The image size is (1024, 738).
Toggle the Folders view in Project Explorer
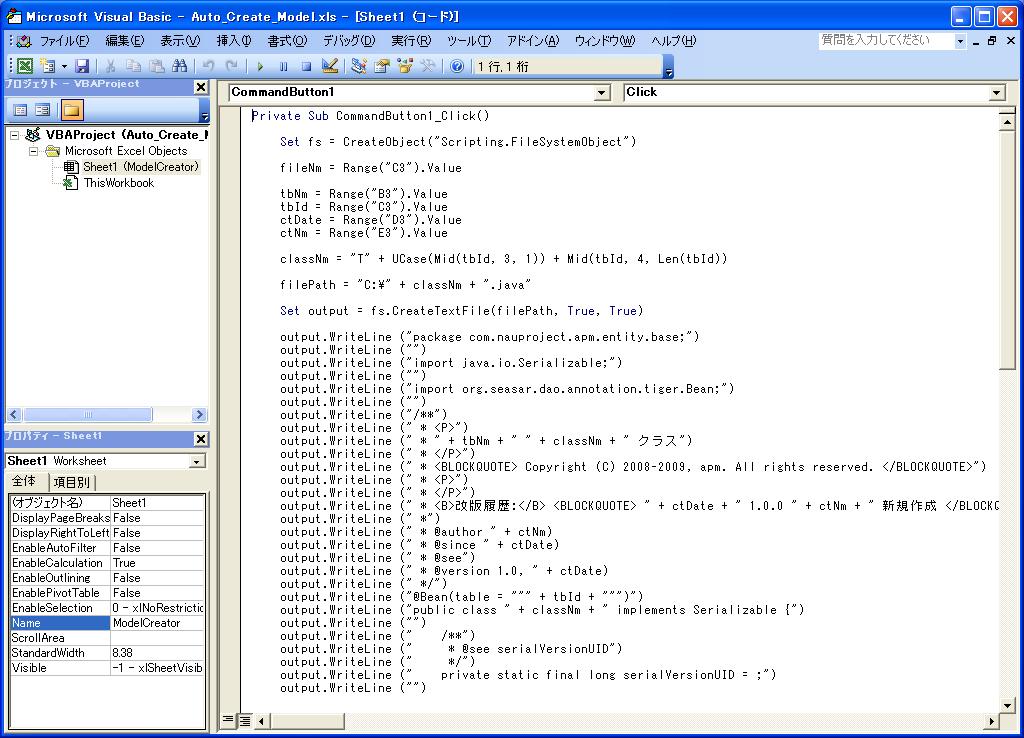pos(70,109)
